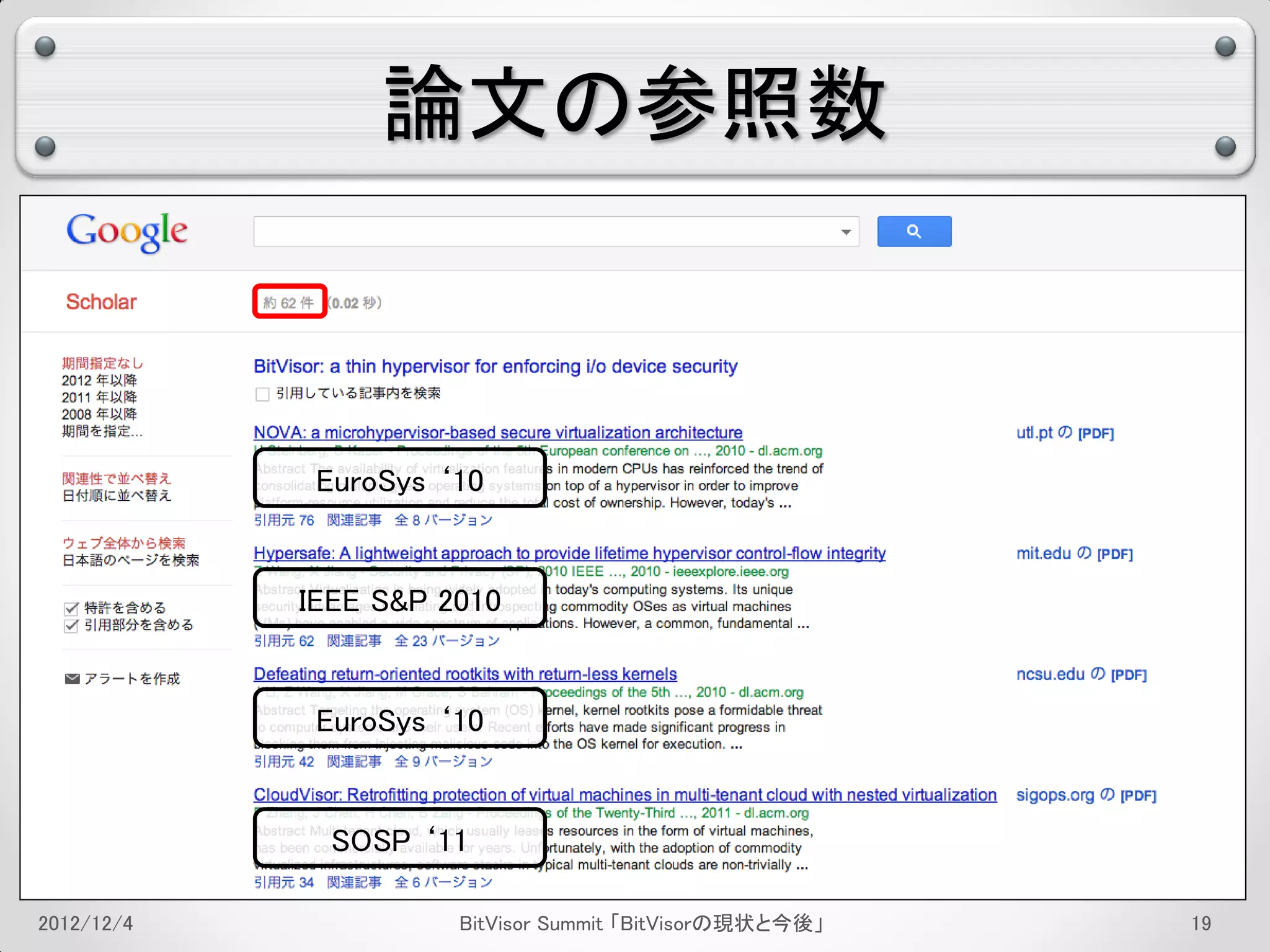Open Defeating return-oriented rootkits link
The width and height of the screenshot is (1270, 952).
pyautogui.click(x=465, y=674)
